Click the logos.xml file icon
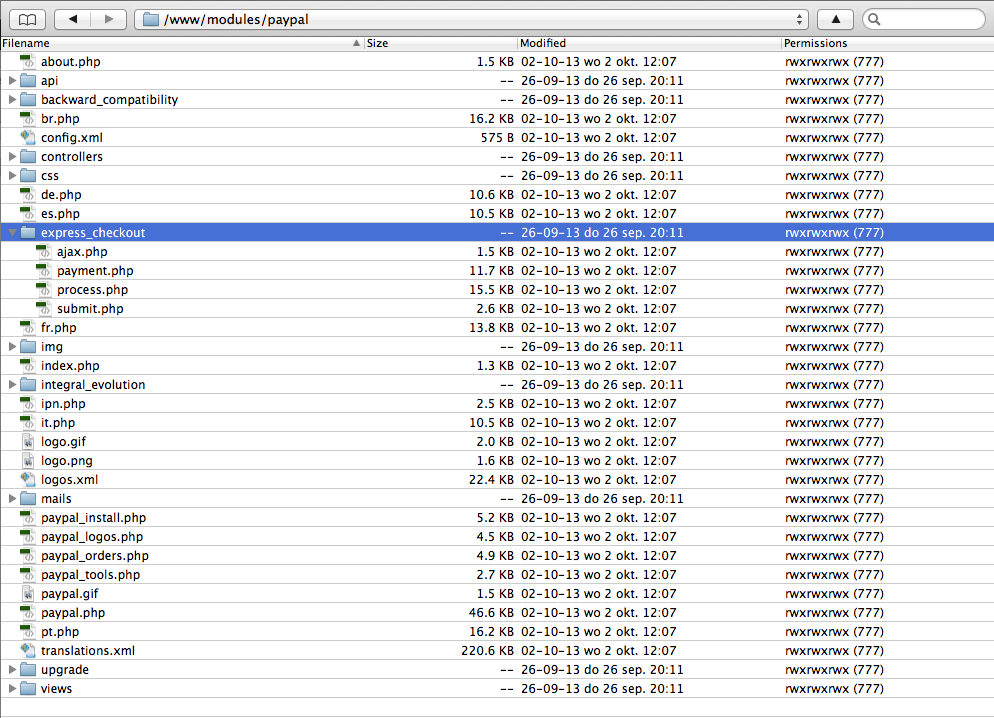The image size is (994, 718). tap(27, 480)
